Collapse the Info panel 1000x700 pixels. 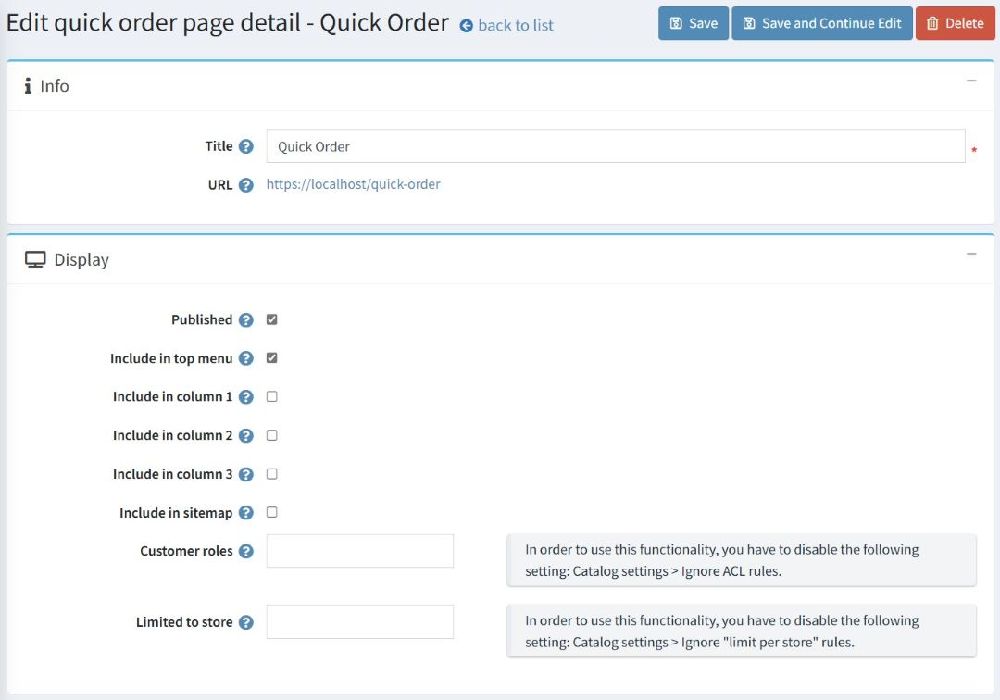click(x=971, y=81)
